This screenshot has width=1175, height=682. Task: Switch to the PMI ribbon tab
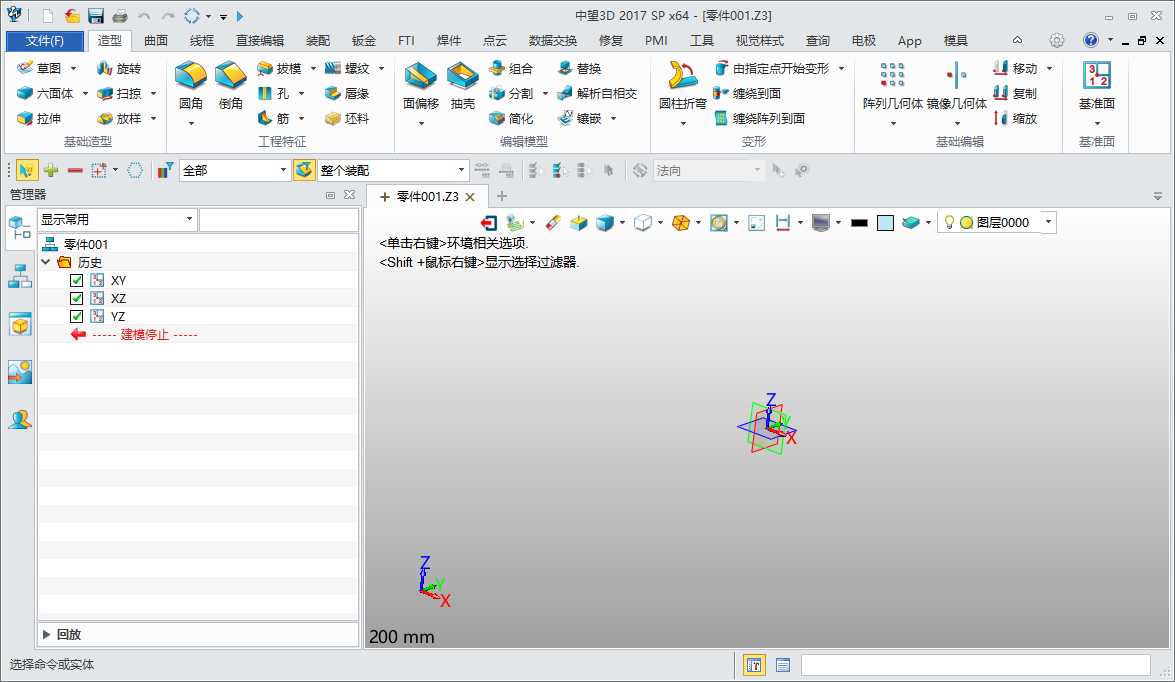pyautogui.click(x=656, y=40)
